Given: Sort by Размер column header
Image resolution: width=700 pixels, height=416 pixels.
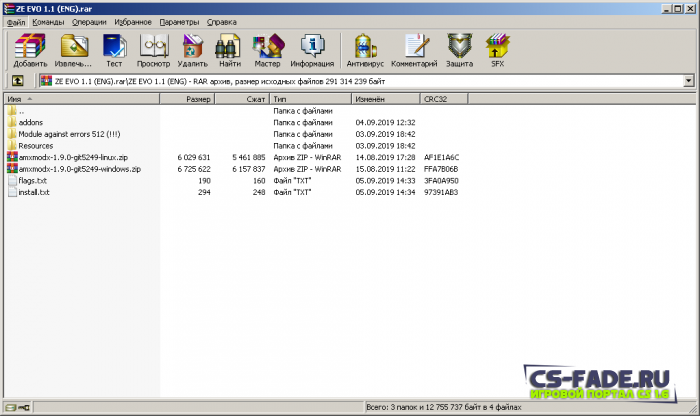Looking at the screenshot, I should [x=188, y=99].
